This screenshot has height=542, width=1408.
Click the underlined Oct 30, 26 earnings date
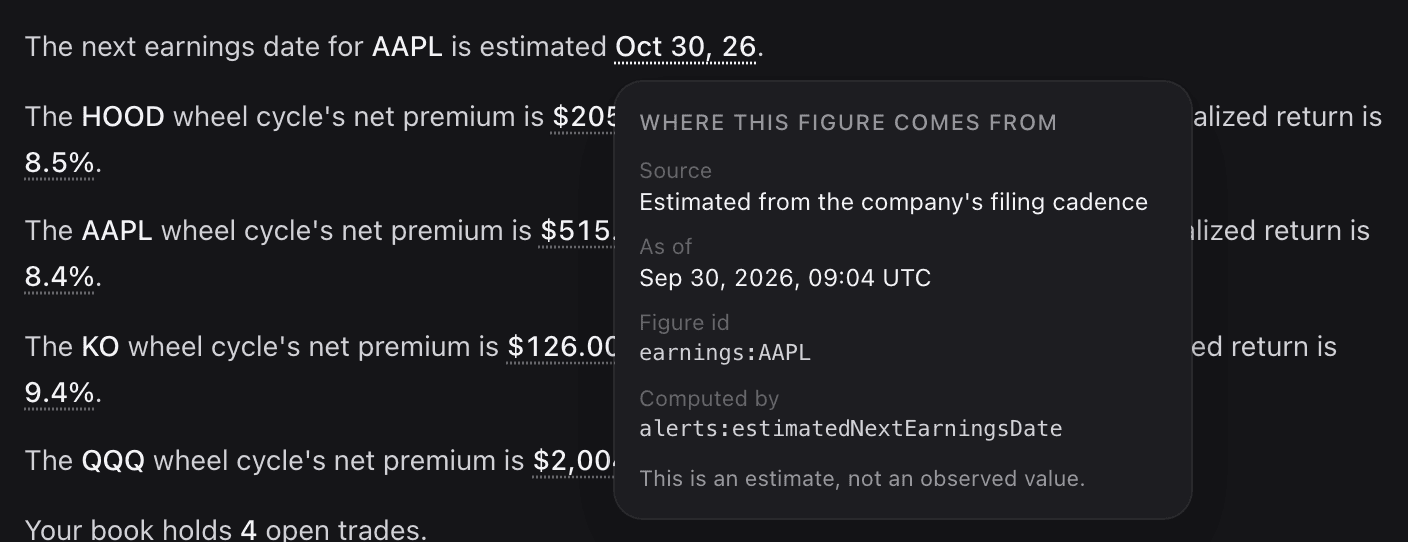pyautogui.click(x=686, y=47)
